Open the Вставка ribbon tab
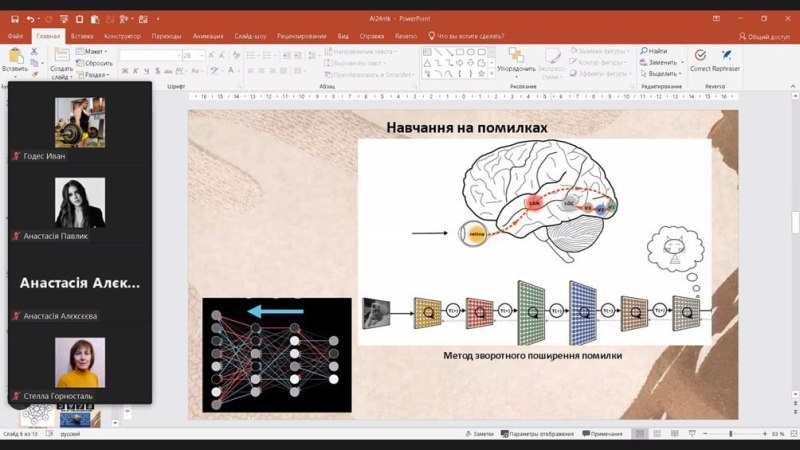This screenshot has height=450, width=800. (83, 36)
